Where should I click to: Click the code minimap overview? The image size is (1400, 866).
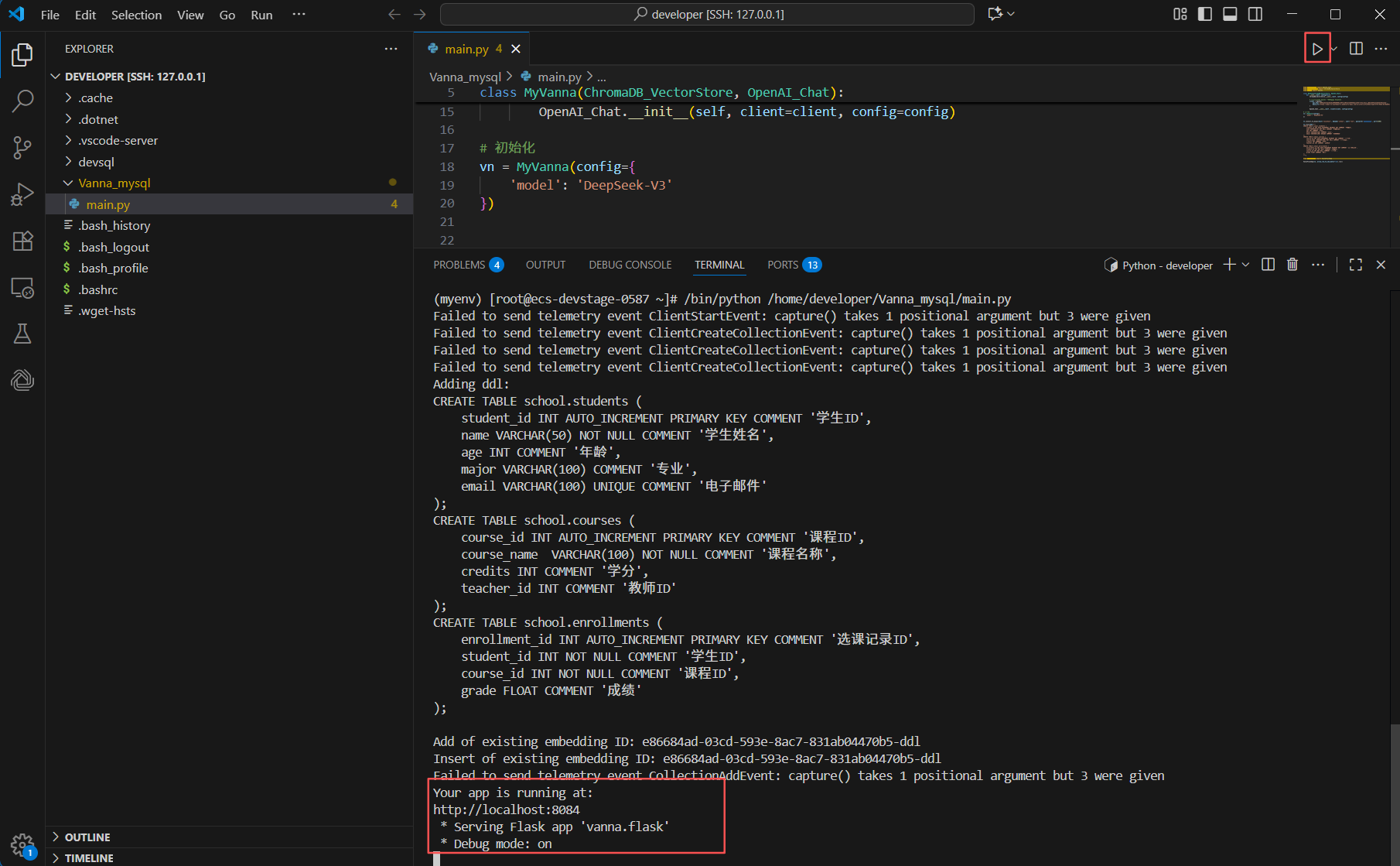click(1346, 124)
